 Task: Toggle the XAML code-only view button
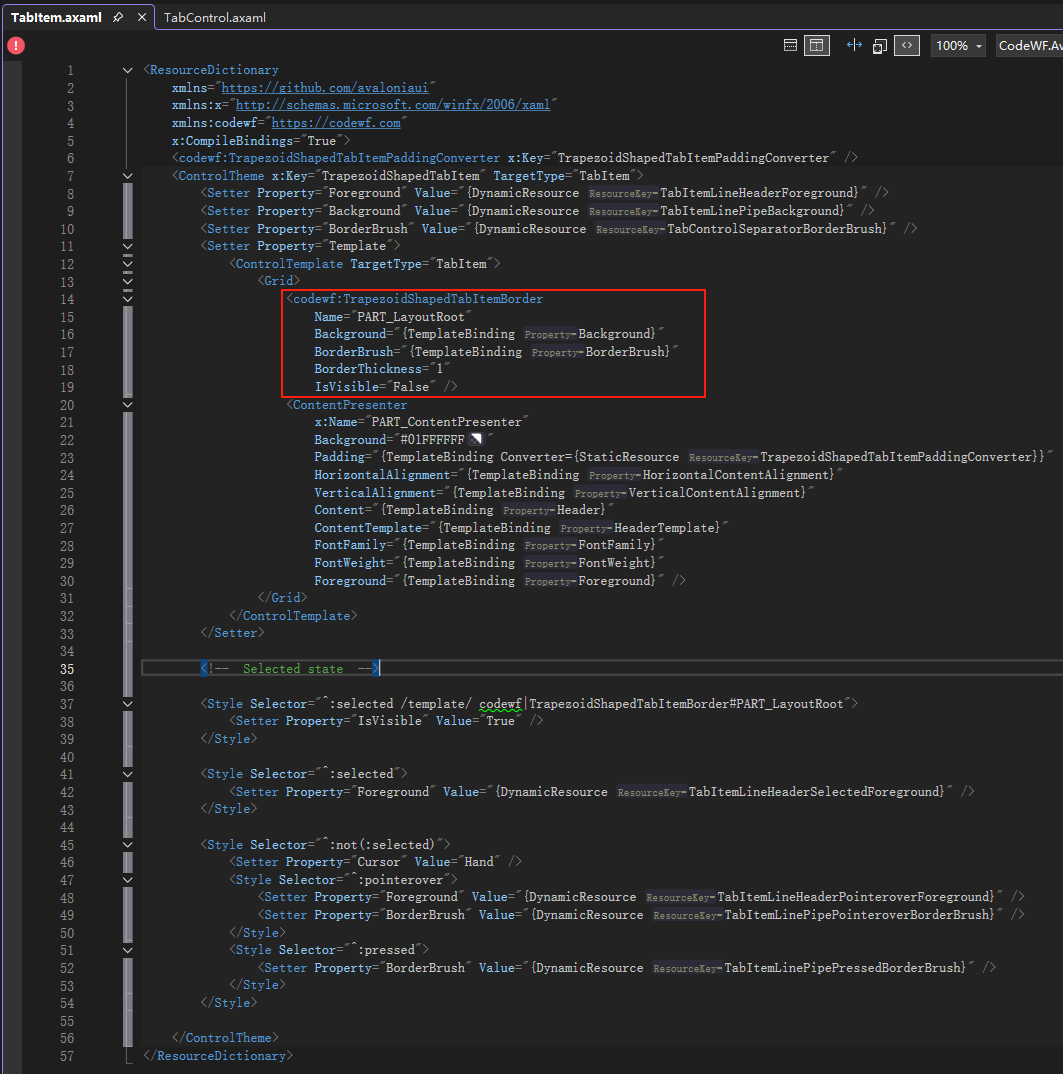907,45
